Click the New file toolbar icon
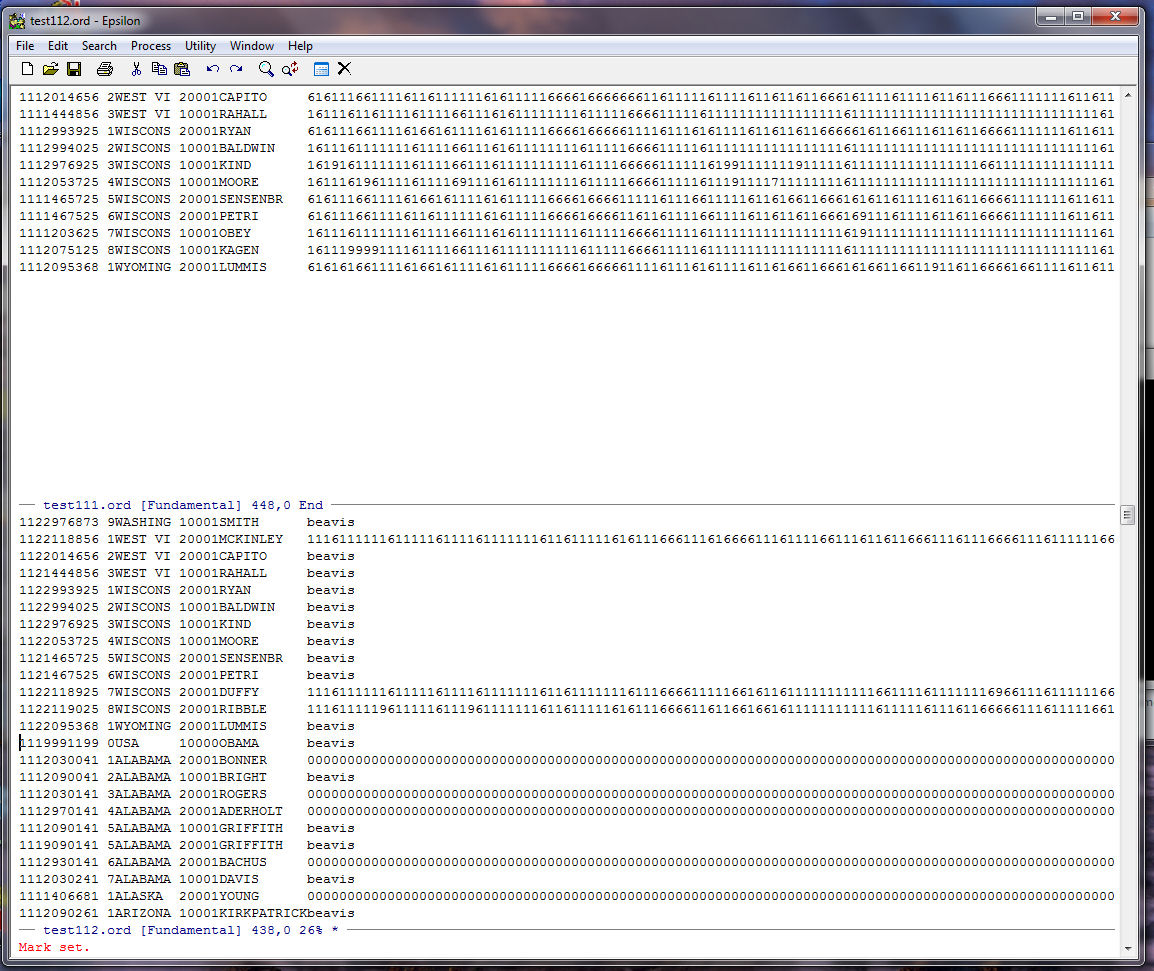Screen dimensions: 1154x971 pos(27,69)
